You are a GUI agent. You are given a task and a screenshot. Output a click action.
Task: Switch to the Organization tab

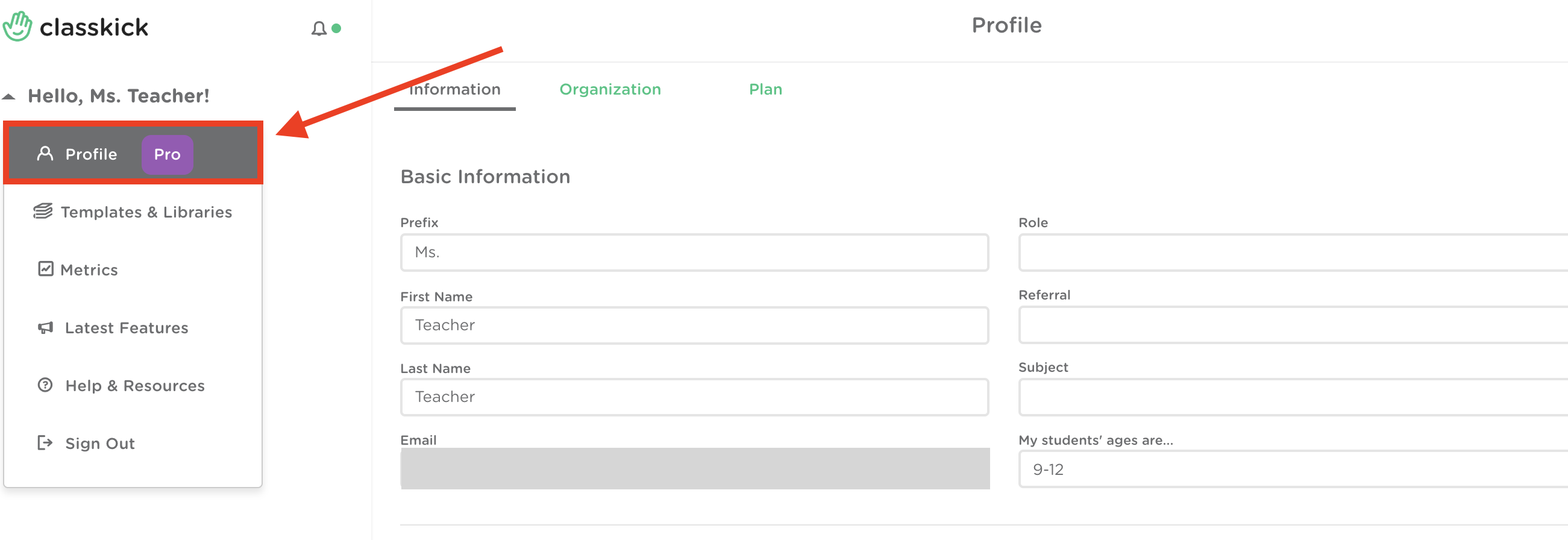(610, 89)
